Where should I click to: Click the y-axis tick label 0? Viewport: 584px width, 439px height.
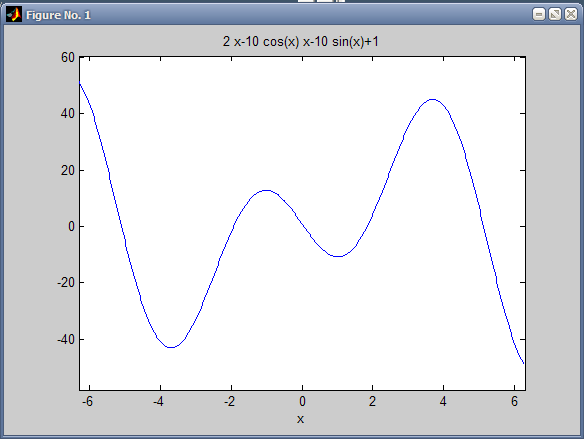[x=72, y=226]
